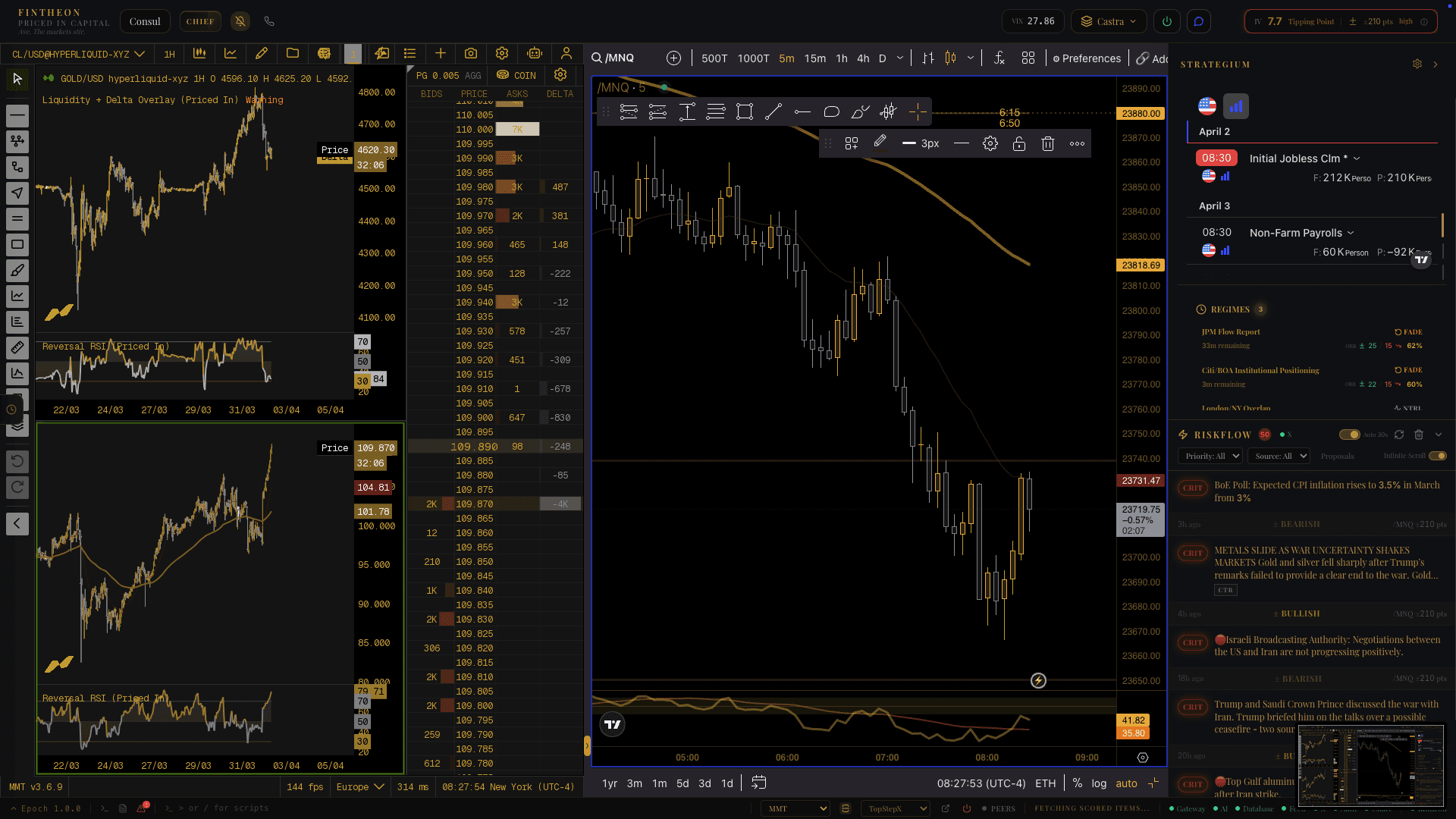
Task: Mute the notifications bell icon
Action: [x=240, y=21]
